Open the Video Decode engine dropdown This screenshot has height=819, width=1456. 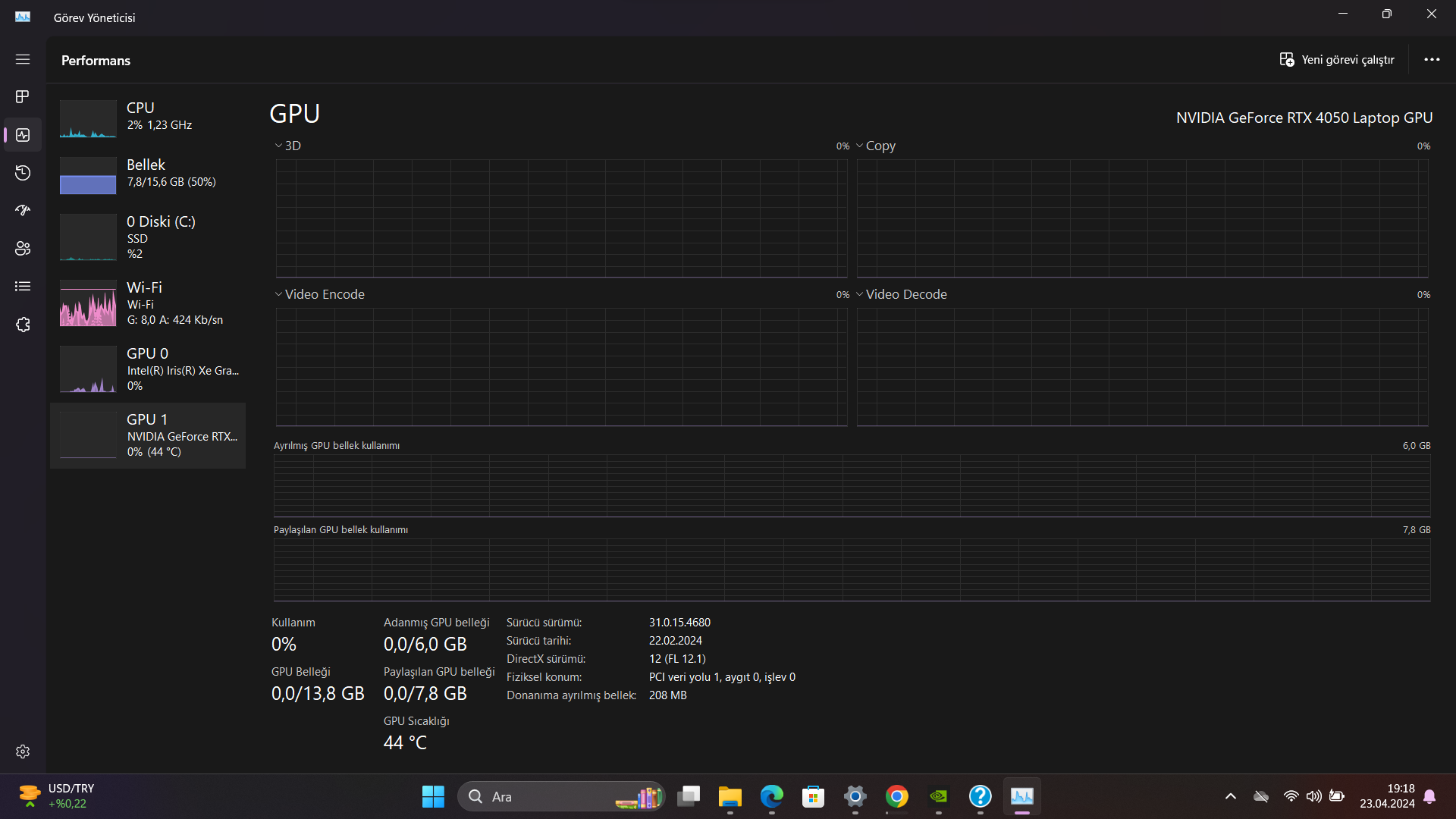click(902, 294)
